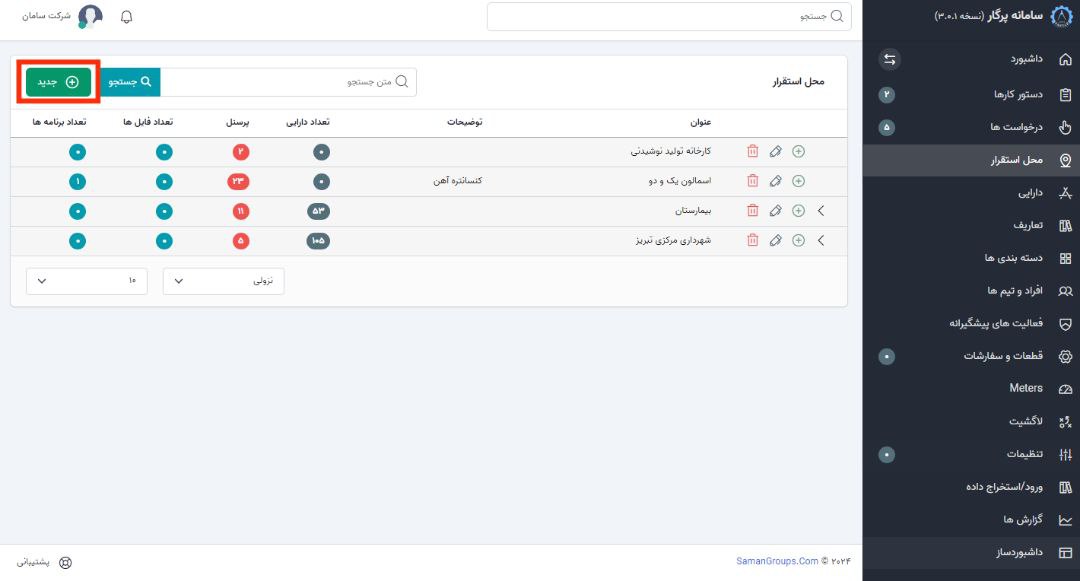Open ورود/استخراج داده menu item
The image size is (1080, 581).
(971, 487)
